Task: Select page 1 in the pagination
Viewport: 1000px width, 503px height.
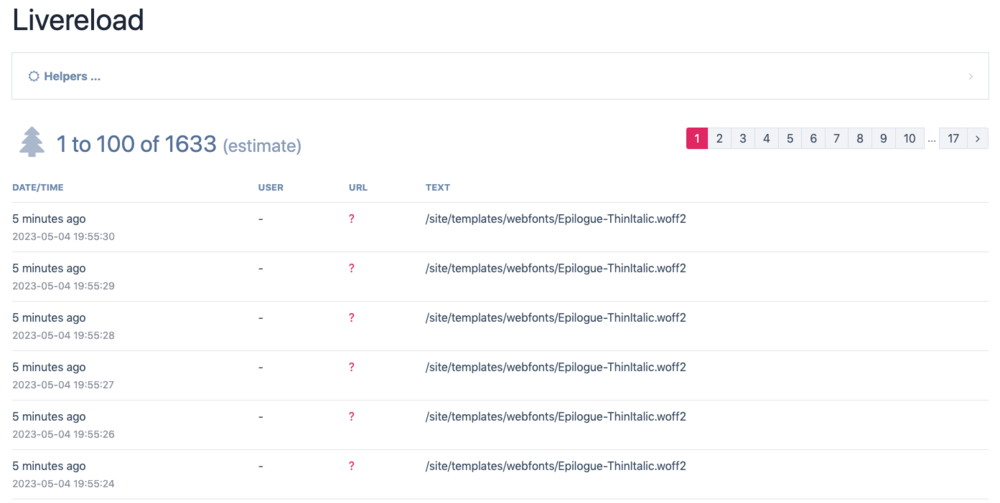Action: pos(697,139)
